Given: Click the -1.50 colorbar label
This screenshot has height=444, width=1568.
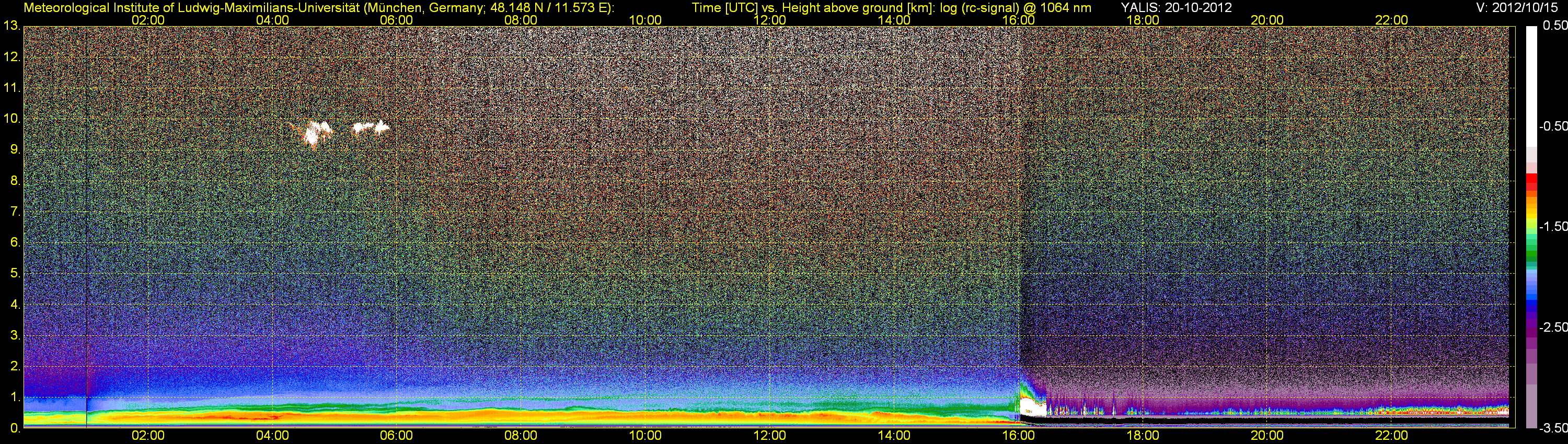Looking at the screenshot, I should click(1554, 227).
